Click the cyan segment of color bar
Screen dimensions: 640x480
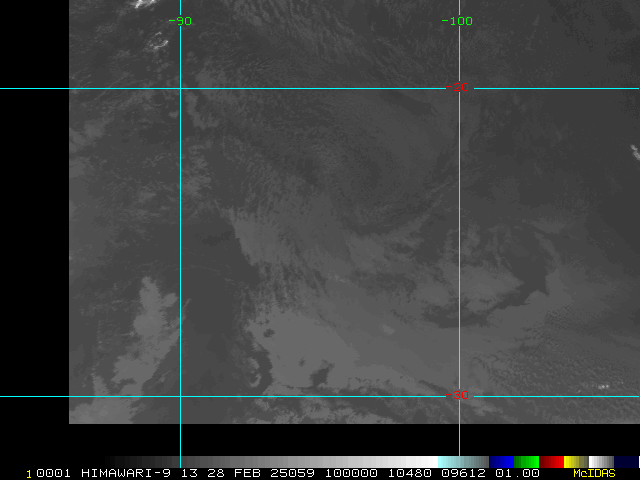tap(463, 462)
